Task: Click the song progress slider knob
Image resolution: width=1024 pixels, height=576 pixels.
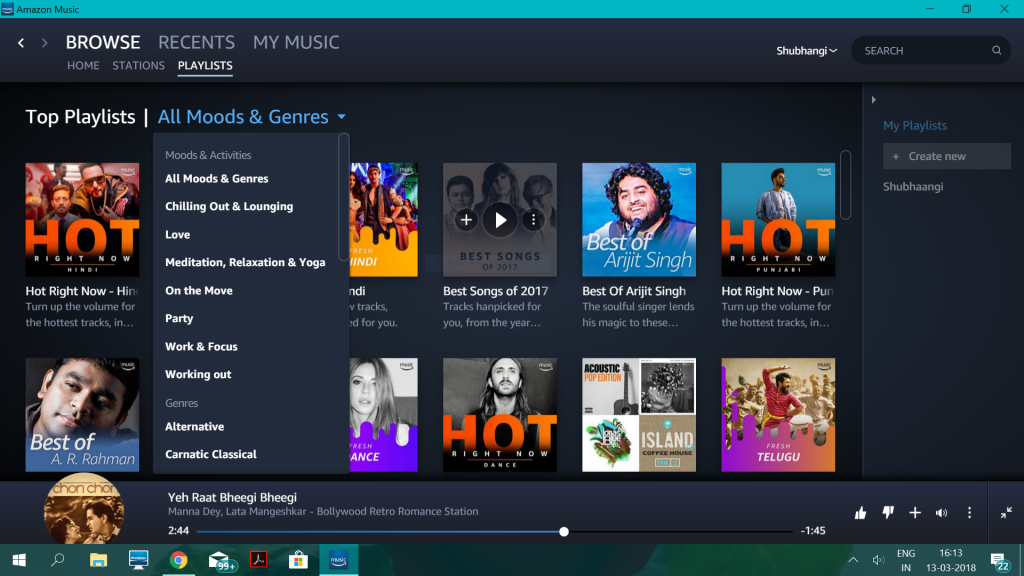Action: click(x=564, y=532)
